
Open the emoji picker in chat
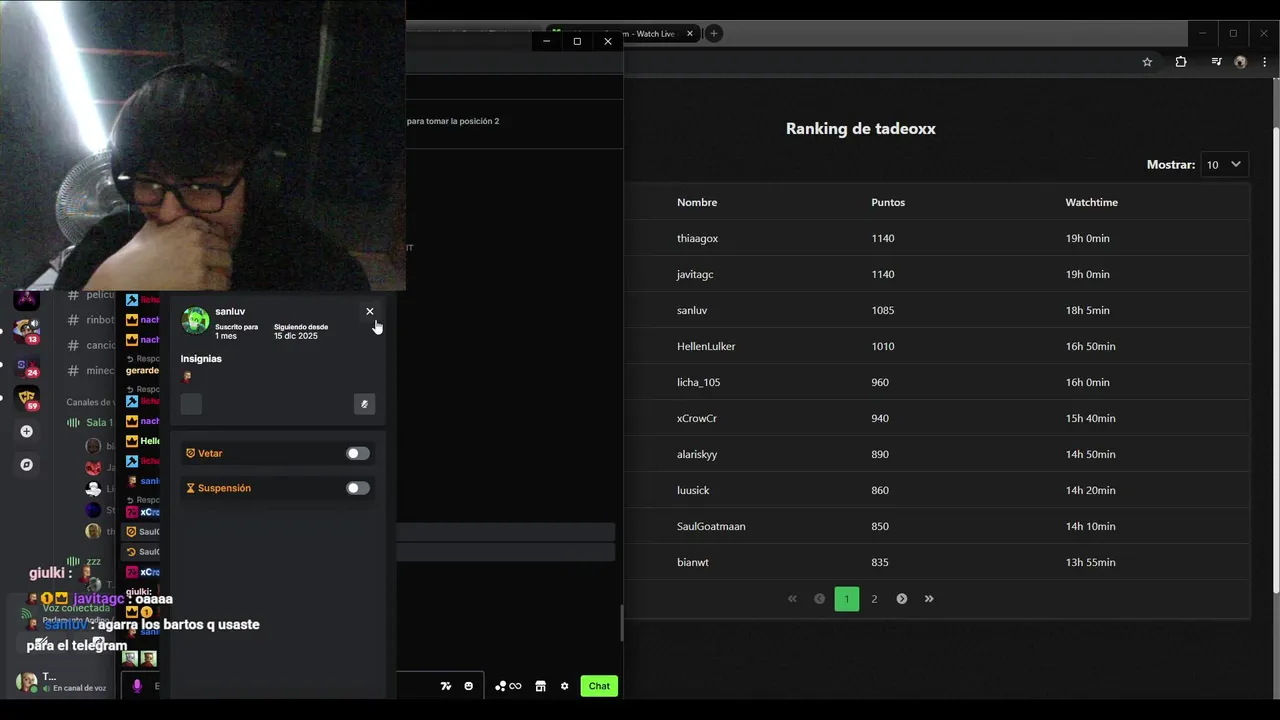469,686
